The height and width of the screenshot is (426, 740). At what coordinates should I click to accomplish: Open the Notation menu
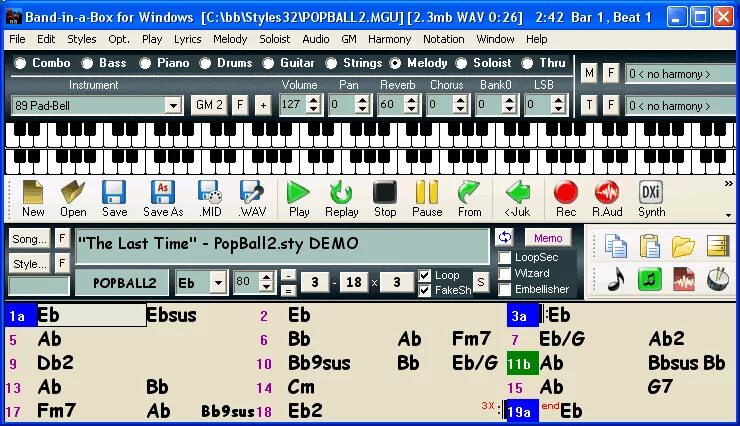[x=444, y=39]
